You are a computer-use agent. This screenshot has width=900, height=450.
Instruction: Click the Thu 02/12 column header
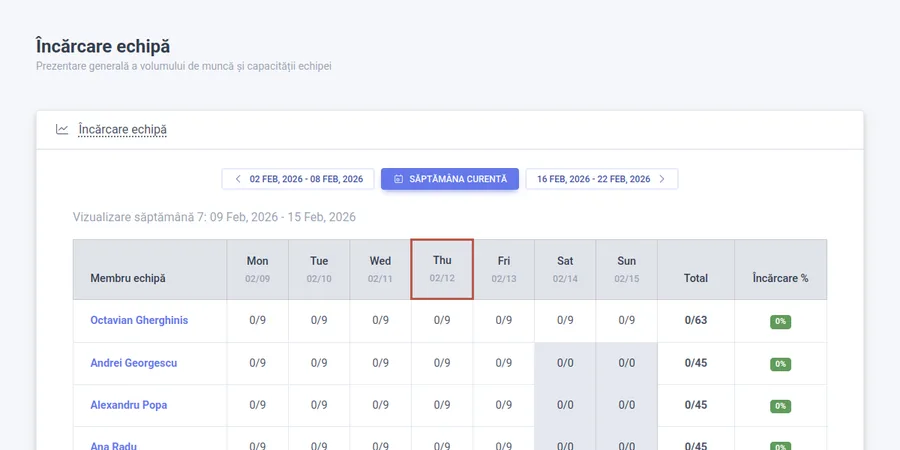click(442, 269)
